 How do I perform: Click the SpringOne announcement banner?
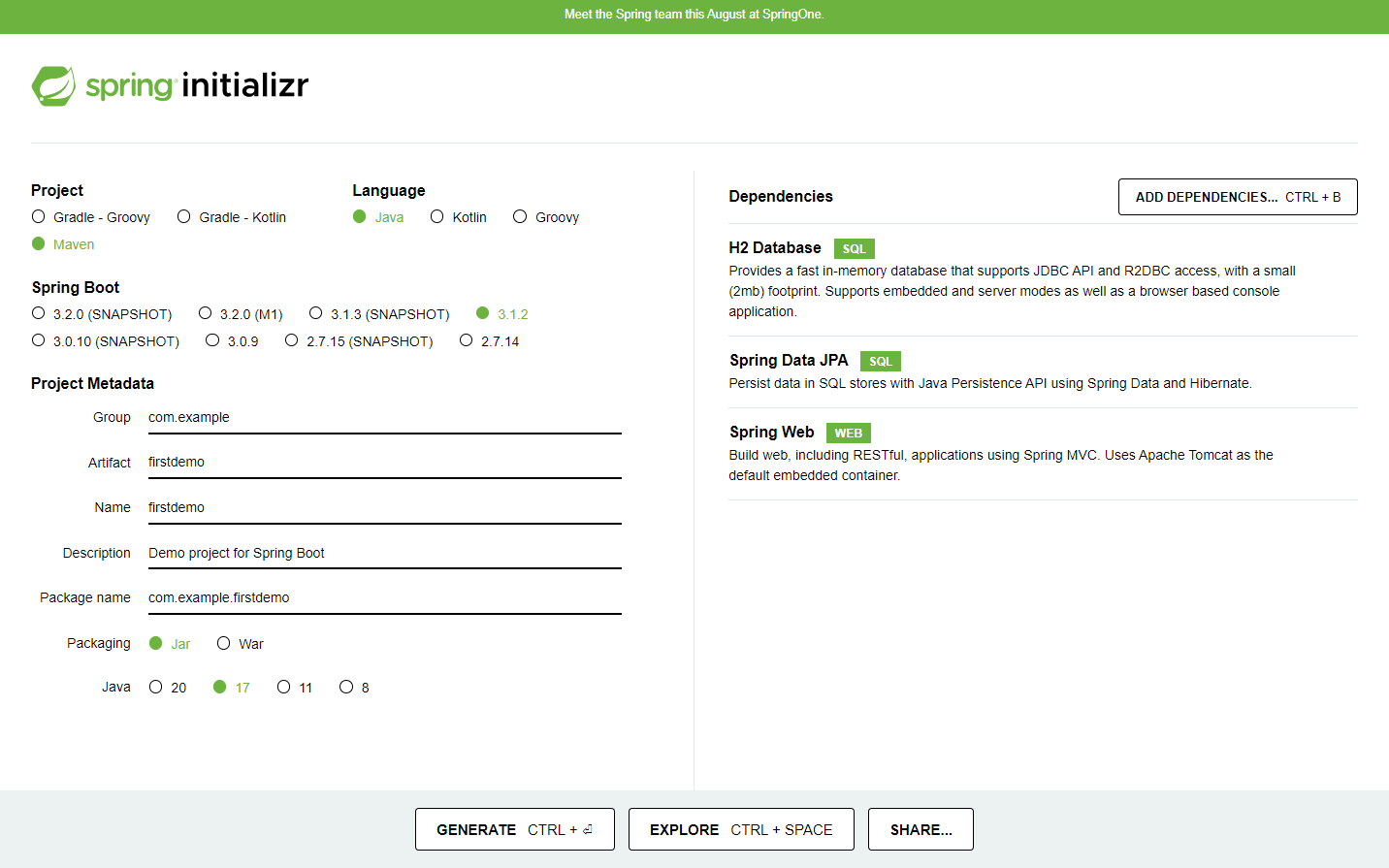[694, 15]
